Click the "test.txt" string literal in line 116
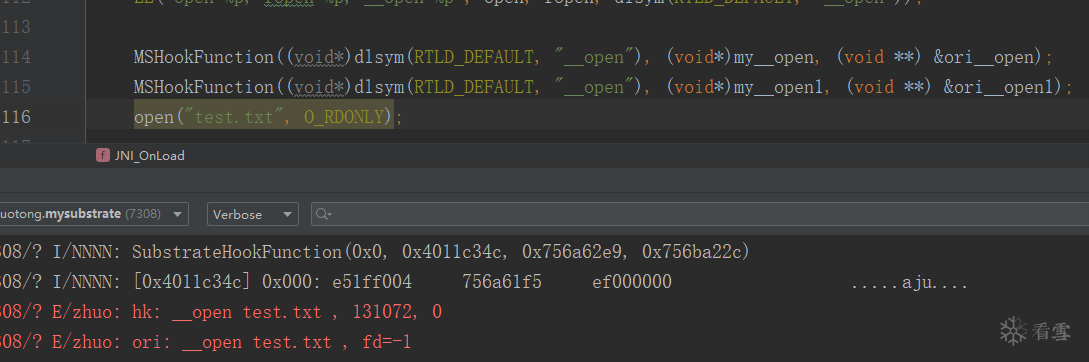Image resolution: width=1089 pixels, height=362 pixels. [x=235, y=117]
